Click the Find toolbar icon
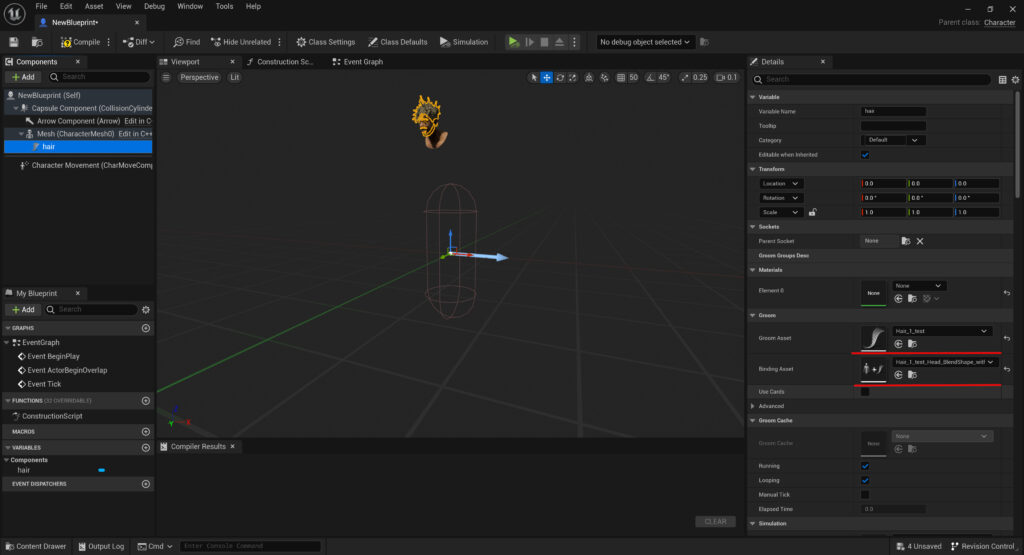Screen dimensions: 1024x555 pos(186,42)
